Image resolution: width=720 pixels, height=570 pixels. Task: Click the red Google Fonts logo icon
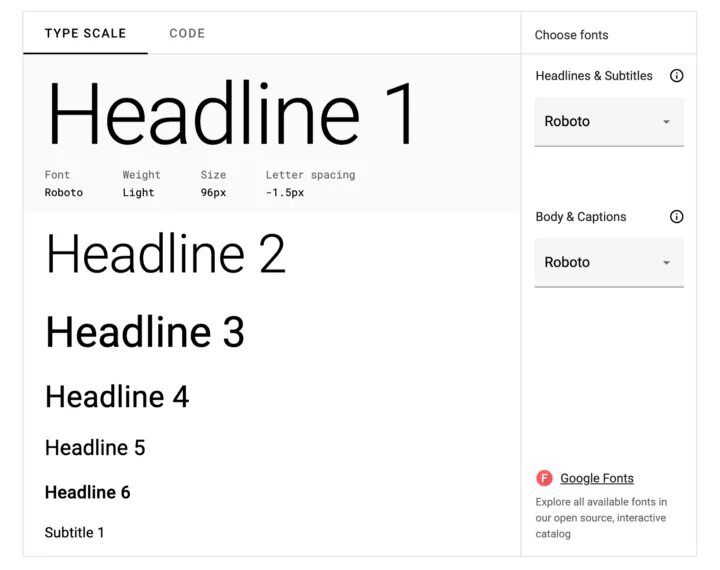tap(544, 478)
